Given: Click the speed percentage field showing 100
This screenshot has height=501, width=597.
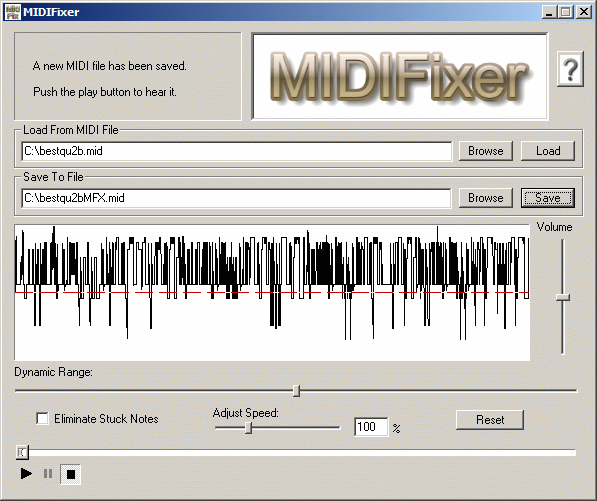Looking at the screenshot, I should (371, 427).
